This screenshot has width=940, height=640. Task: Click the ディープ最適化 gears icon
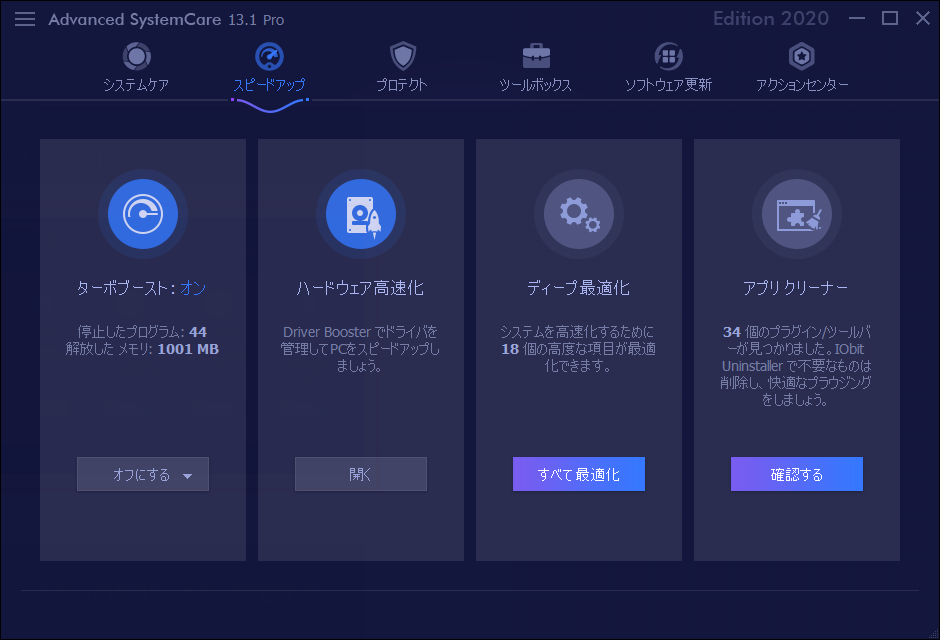(x=579, y=214)
